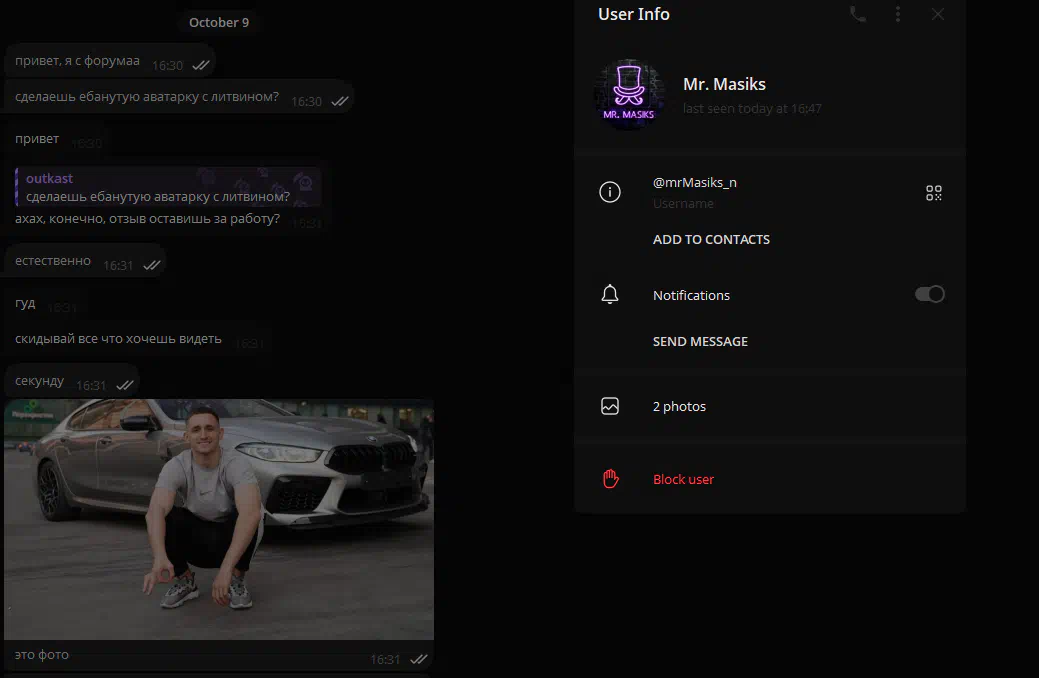Screen dimensions: 1039x678
Task: Click the red hand block icon
Action: [610, 479]
